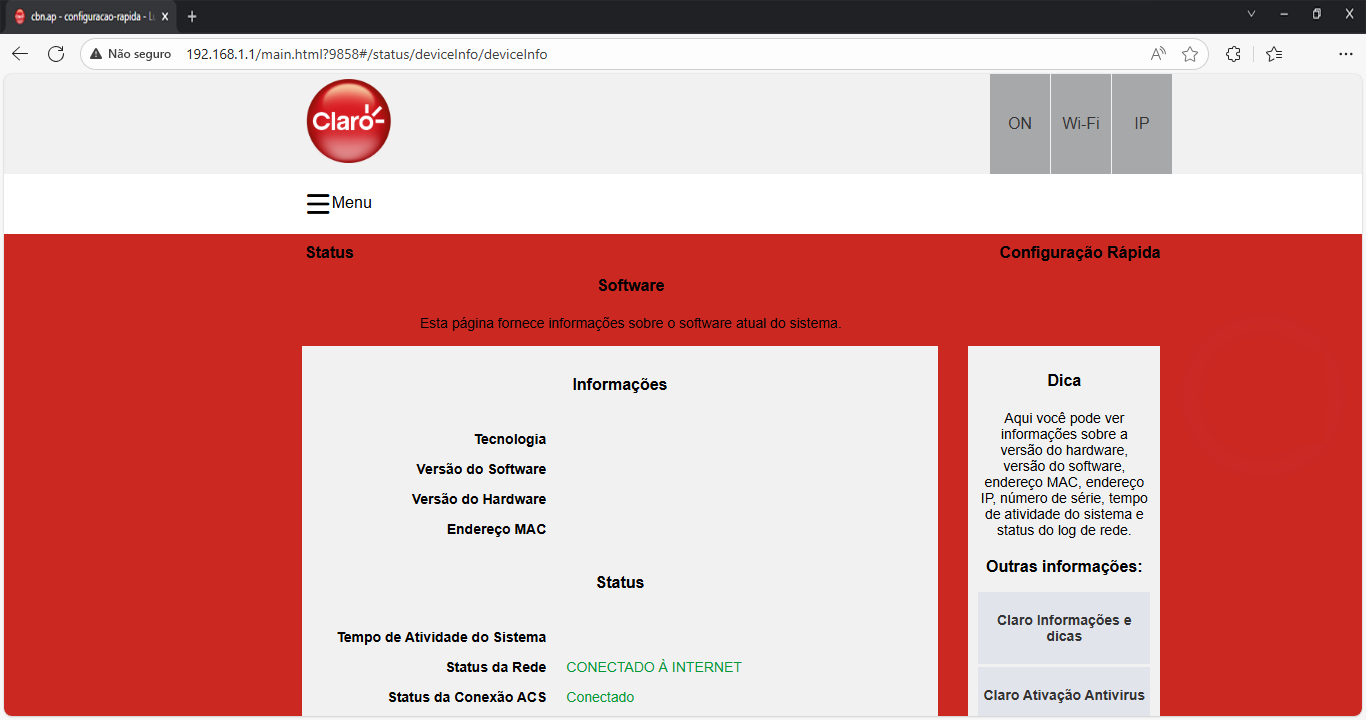Go back using the browser back arrow

[20, 54]
